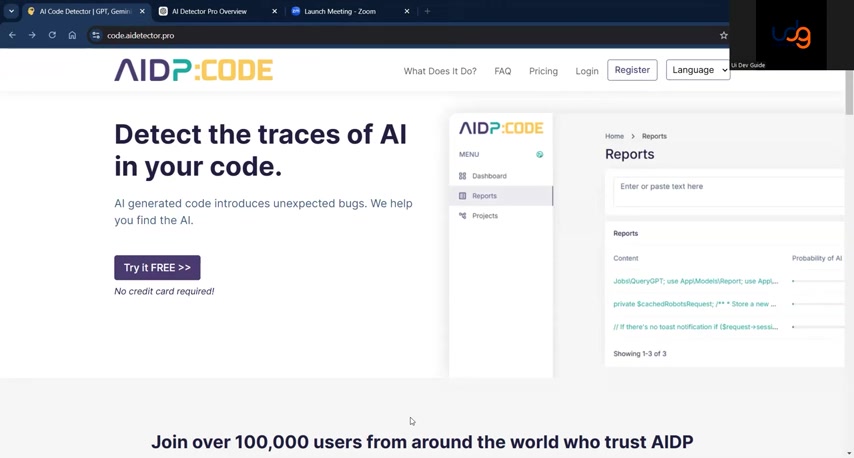
Task: Select Dashboard label in preview menu
Action: click(x=489, y=176)
